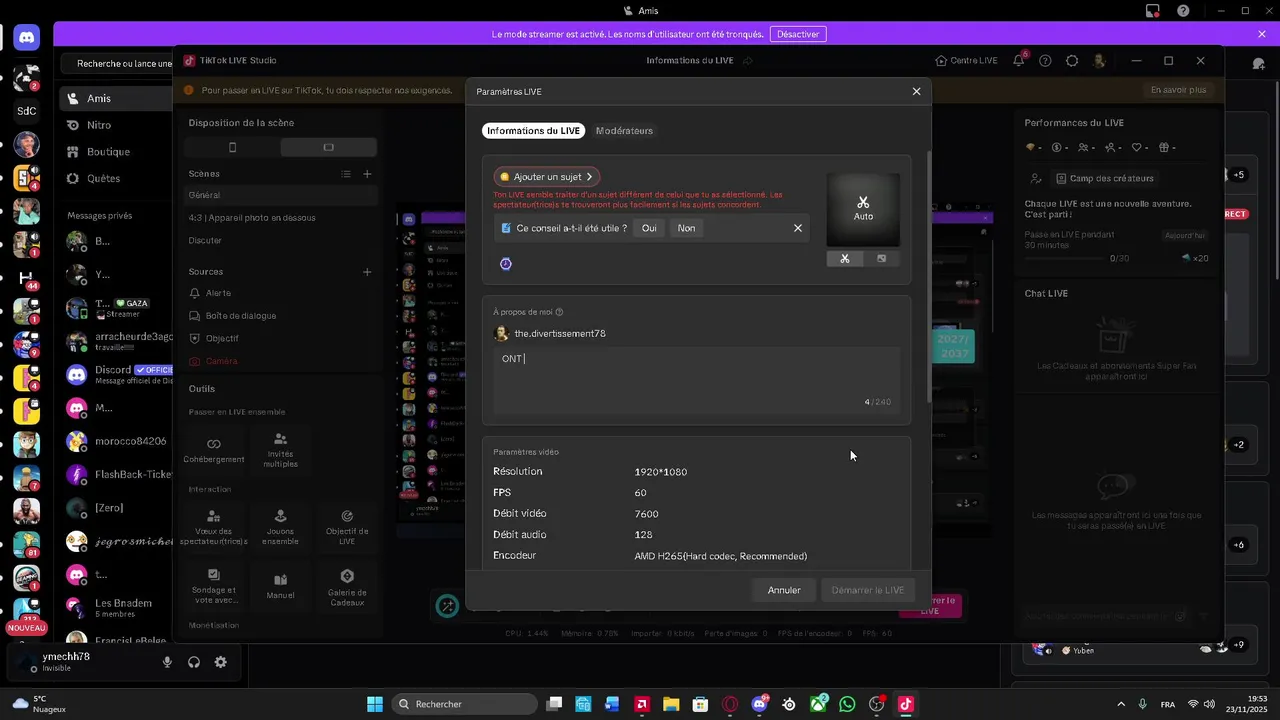Open the Vœux des spectateurs tool
Image resolution: width=1280 pixels, height=720 pixels.
[x=213, y=527]
